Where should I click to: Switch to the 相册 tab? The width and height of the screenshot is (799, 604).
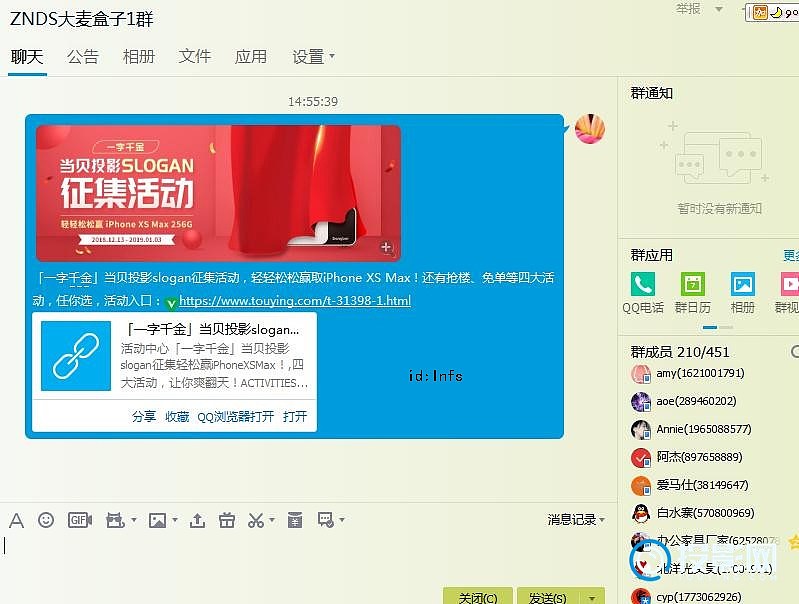click(x=139, y=56)
